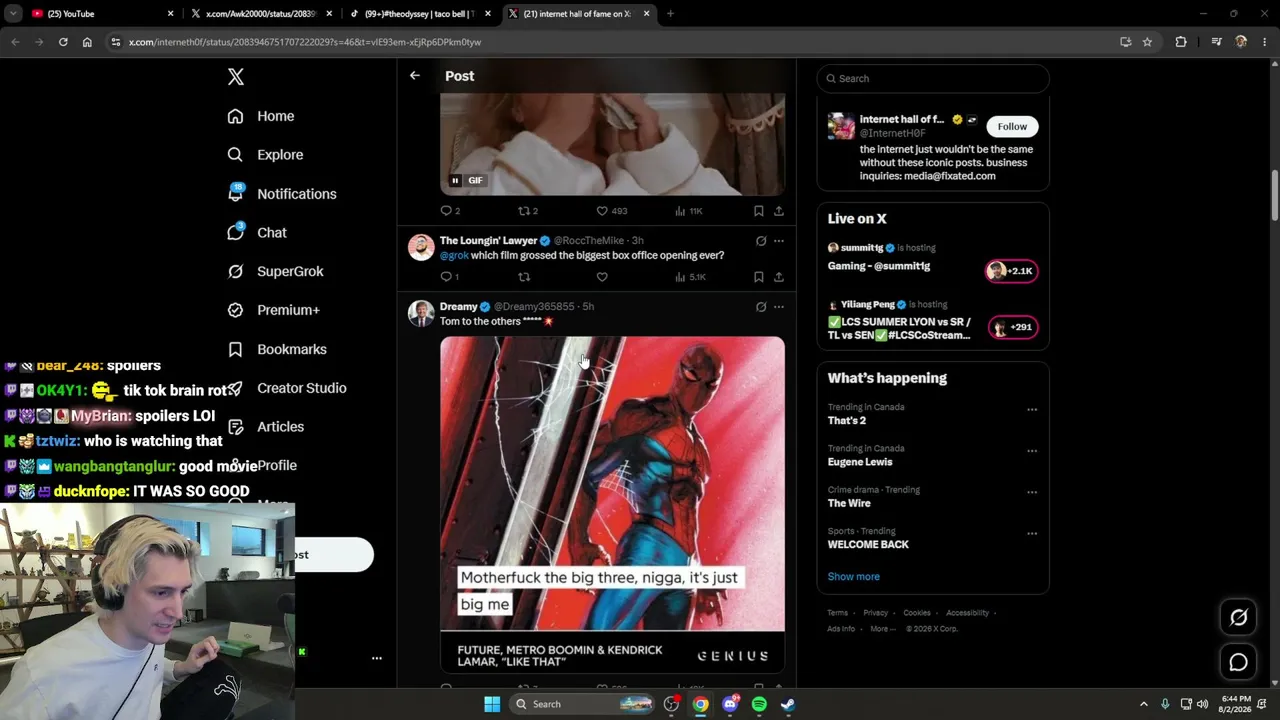Click the @grok mention link
Screen dimensions: 1280x720
(x=454, y=255)
